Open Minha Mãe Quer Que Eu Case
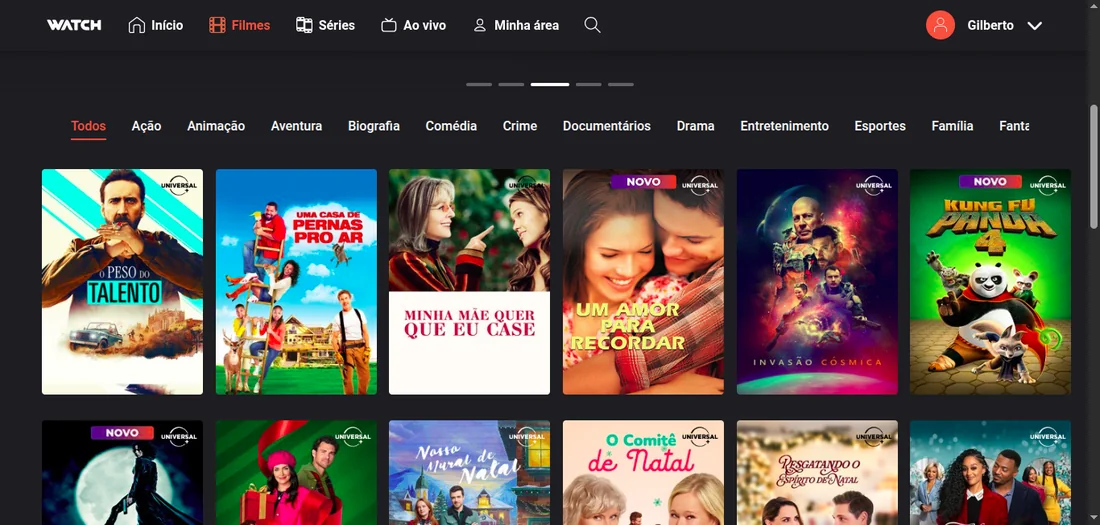The height and width of the screenshot is (525, 1100). click(x=469, y=281)
